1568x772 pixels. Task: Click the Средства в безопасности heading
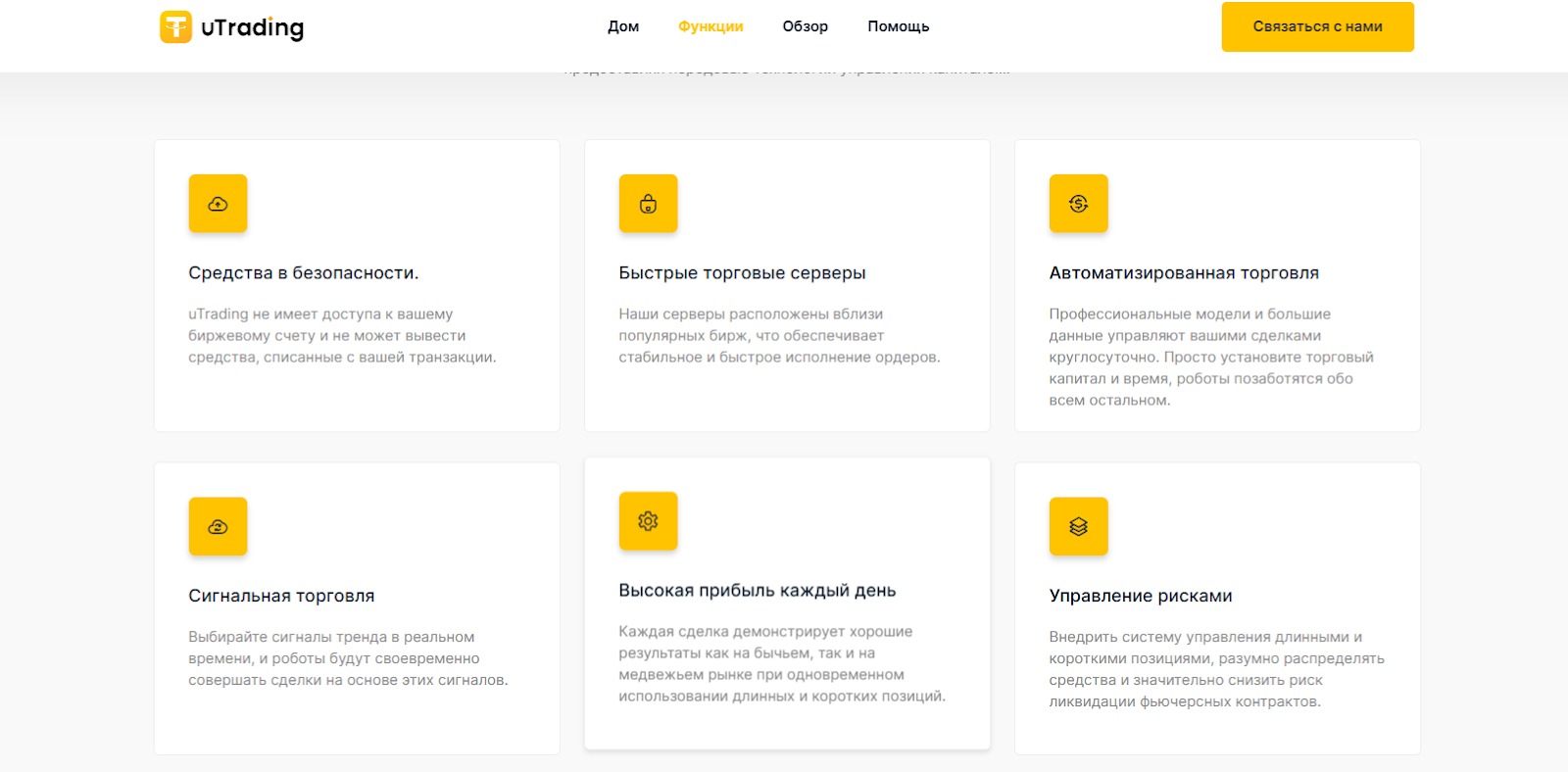(303, 273)
